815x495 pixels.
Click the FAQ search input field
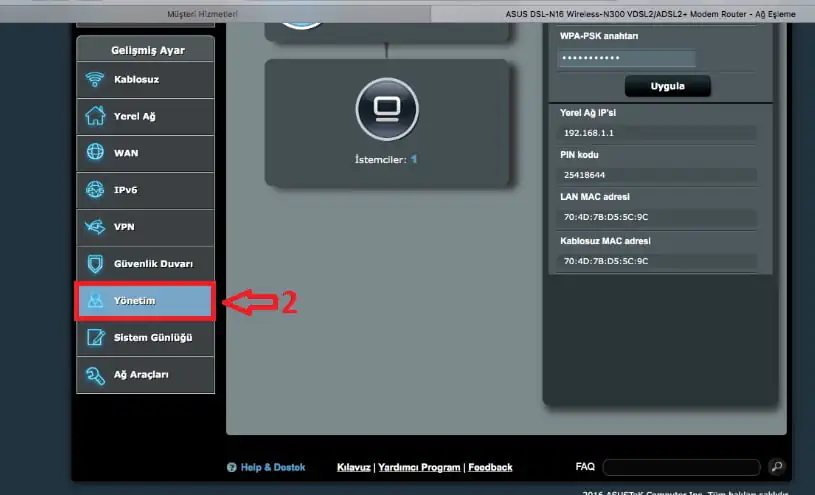click(x=681, y=467)
